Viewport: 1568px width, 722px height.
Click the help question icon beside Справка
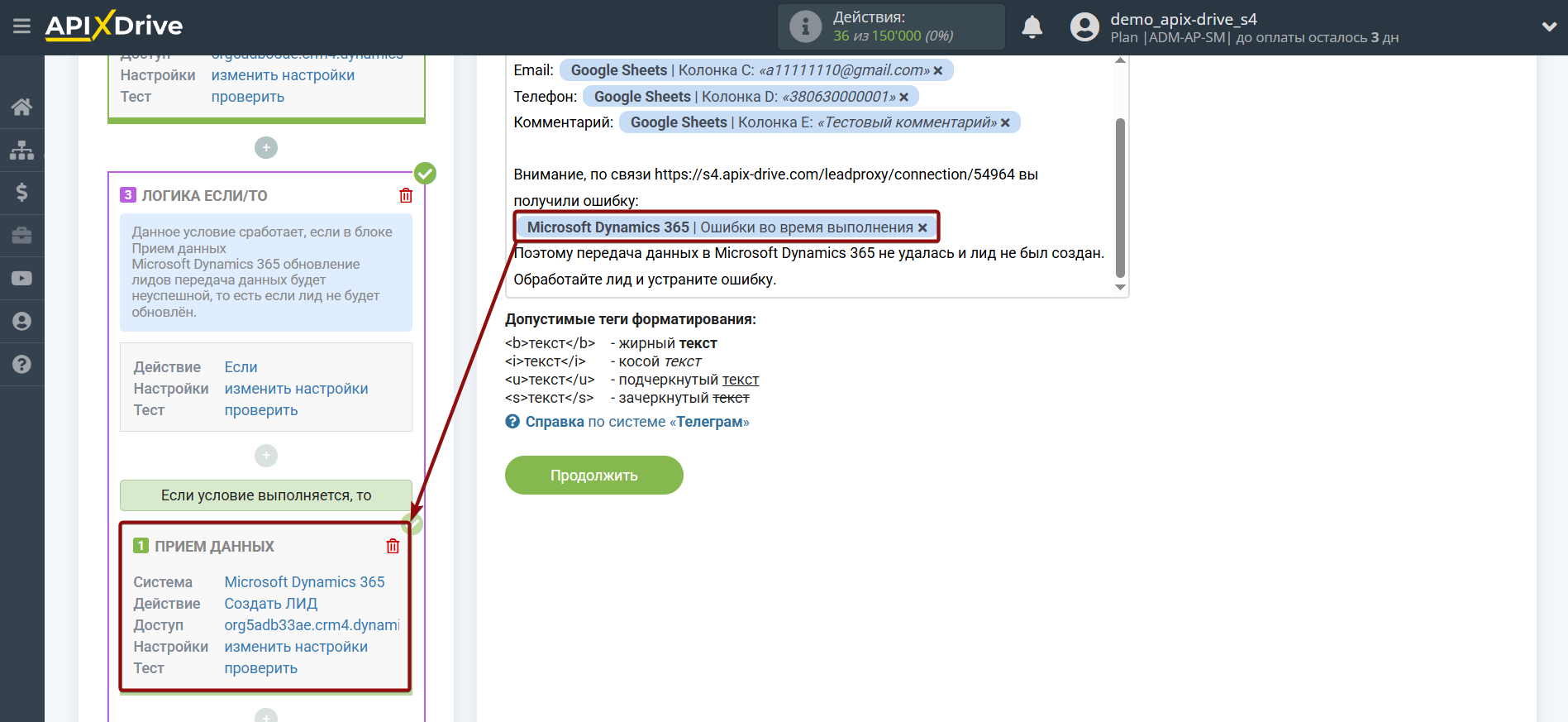512,422
